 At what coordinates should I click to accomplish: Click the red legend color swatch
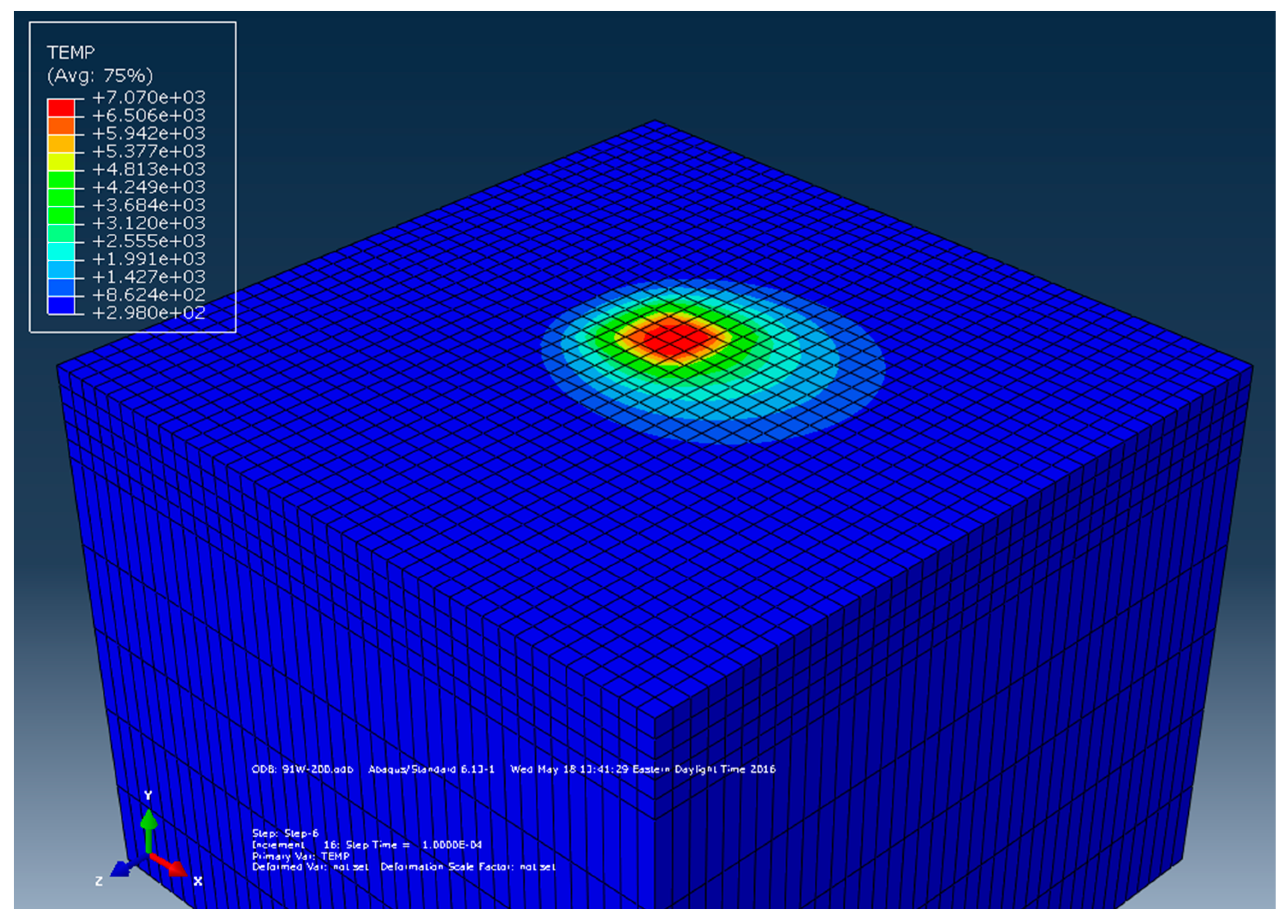point(61,108)
